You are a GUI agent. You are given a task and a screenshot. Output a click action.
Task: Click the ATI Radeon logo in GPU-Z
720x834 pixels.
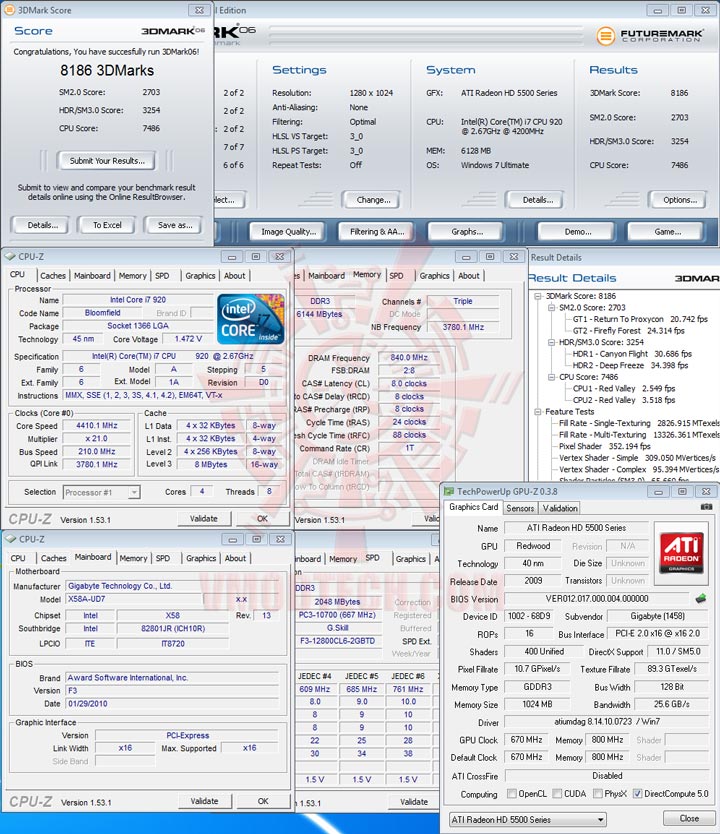pyautogui.click(x=681, y=552)
